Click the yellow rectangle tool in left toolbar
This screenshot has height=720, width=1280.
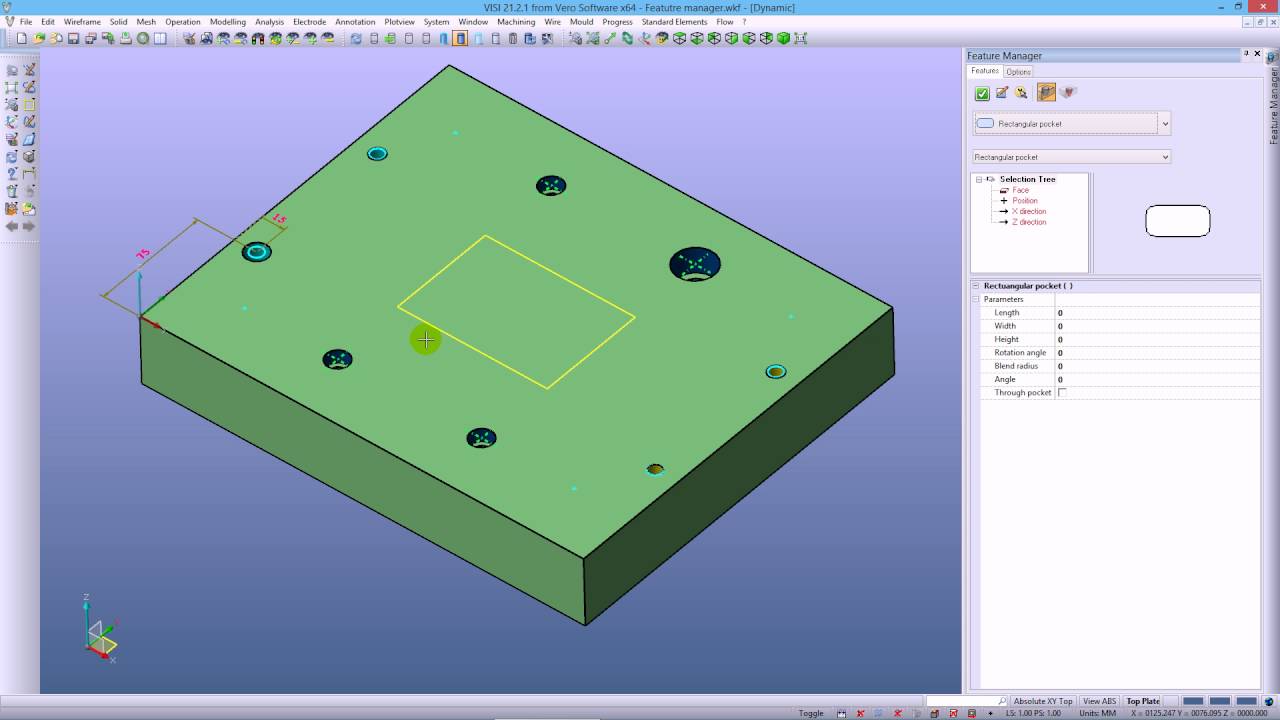tap(29, 104)
